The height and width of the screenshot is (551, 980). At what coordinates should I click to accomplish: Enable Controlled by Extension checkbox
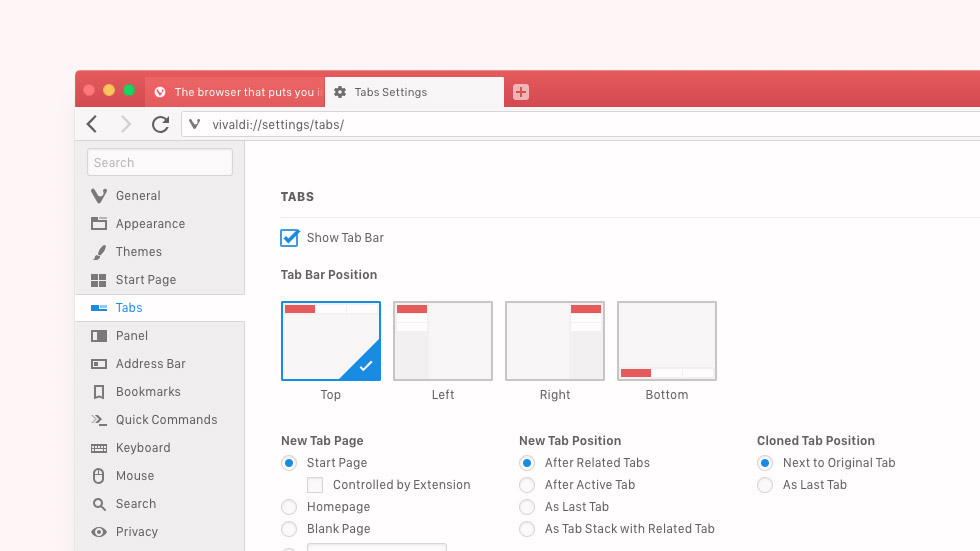pyautogui.click(x=315, y=485)
